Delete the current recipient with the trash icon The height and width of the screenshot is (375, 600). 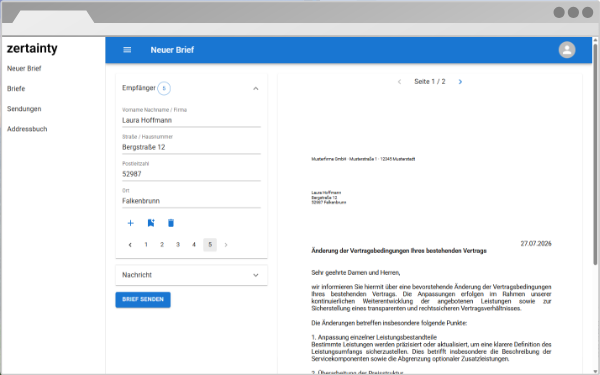[x=171, y=223]
